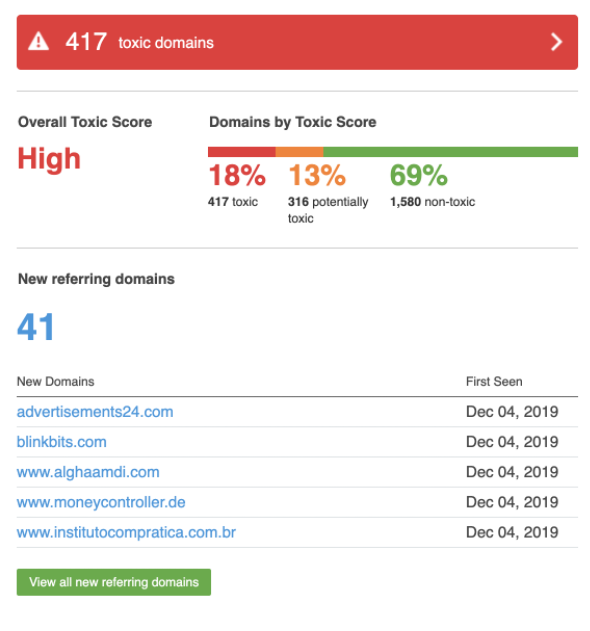Click the 41 new referring domains number
Screen dimensions: 590x631
(x=35, y=326)
